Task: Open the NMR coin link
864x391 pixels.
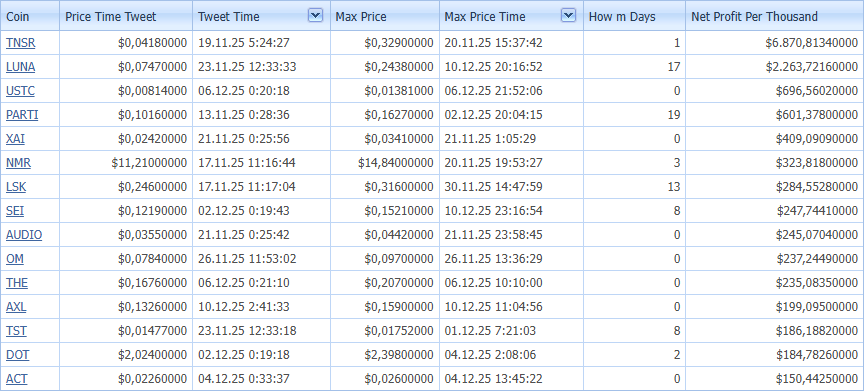Action: pyautogui.click(x=18, y=163)
